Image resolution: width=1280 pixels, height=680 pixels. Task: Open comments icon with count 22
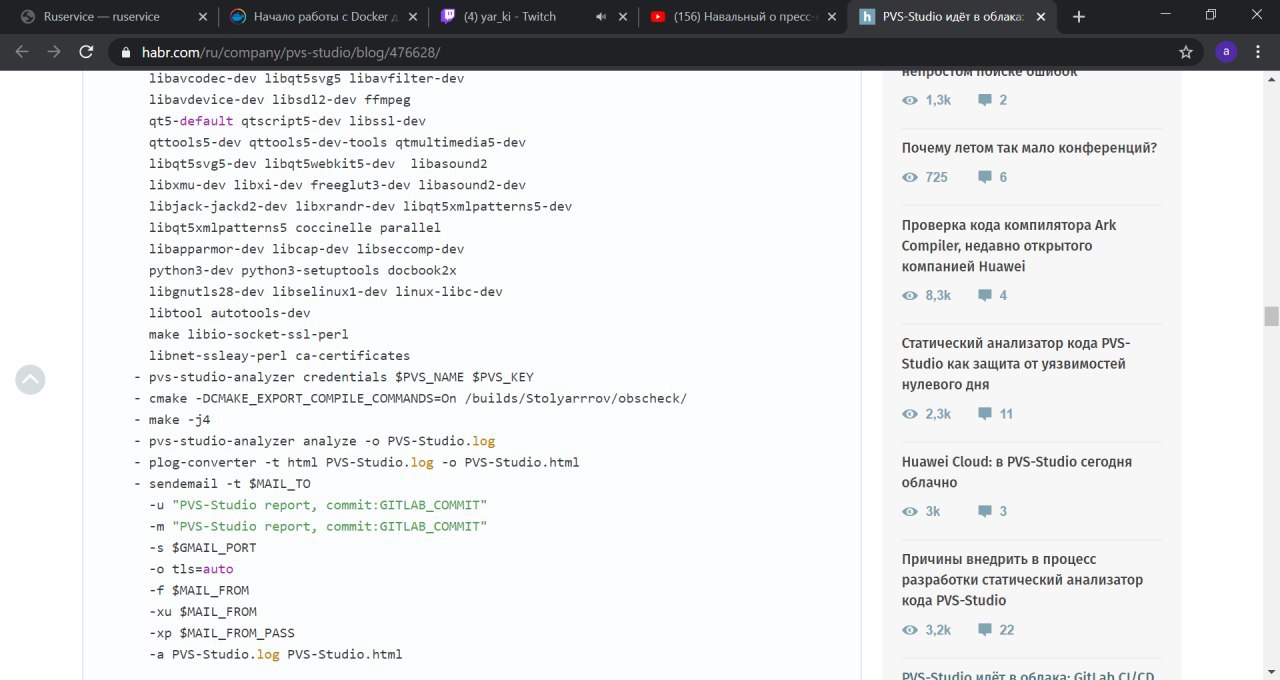985,630
